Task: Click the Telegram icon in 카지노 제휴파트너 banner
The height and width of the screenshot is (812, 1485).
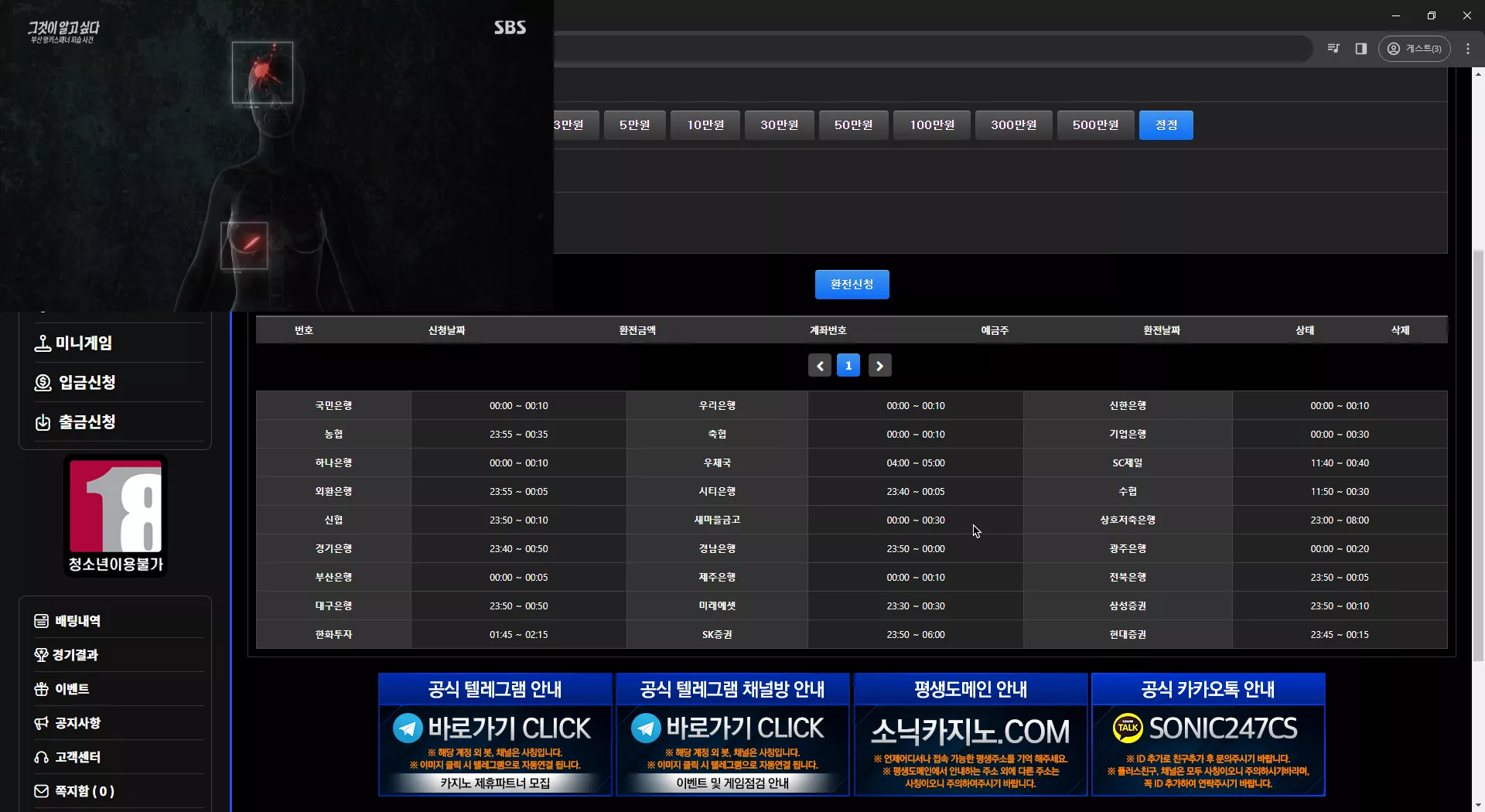Action: [408, 728]
